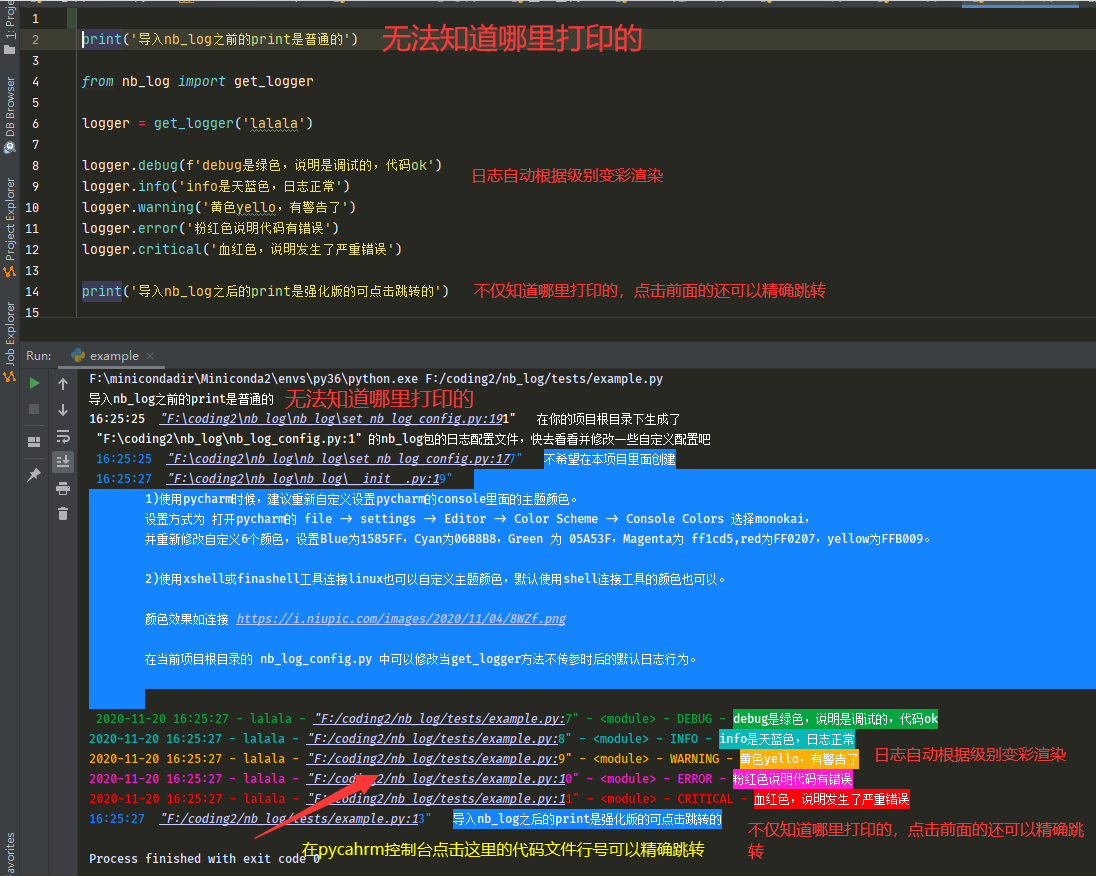Click the blue-highlighted '不希望在本项目里面创建' text
This screenshot has height=876, width=1096.
[x=610, y=459]
